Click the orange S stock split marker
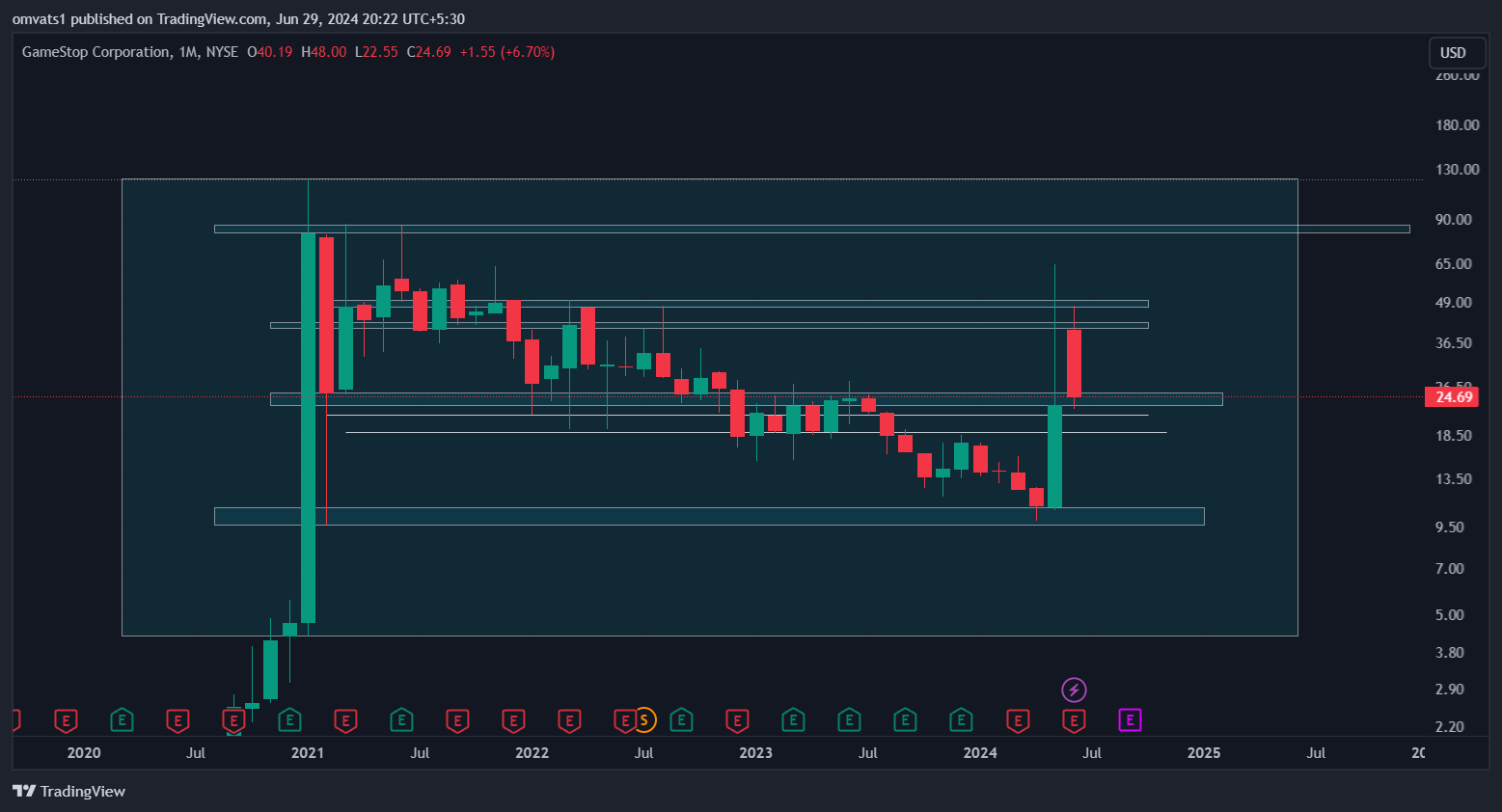The height and width of the screenshot is (812, 1502). pos(643,719)
